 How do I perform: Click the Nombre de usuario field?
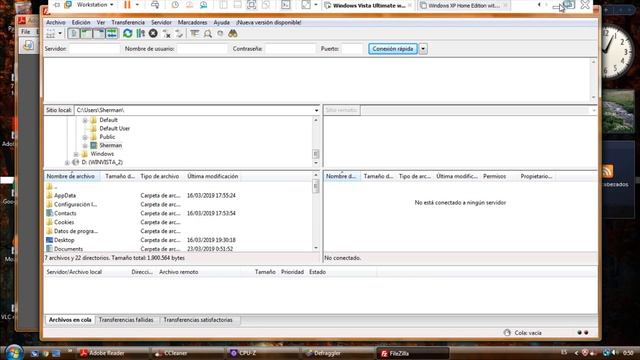pos(202,49)
